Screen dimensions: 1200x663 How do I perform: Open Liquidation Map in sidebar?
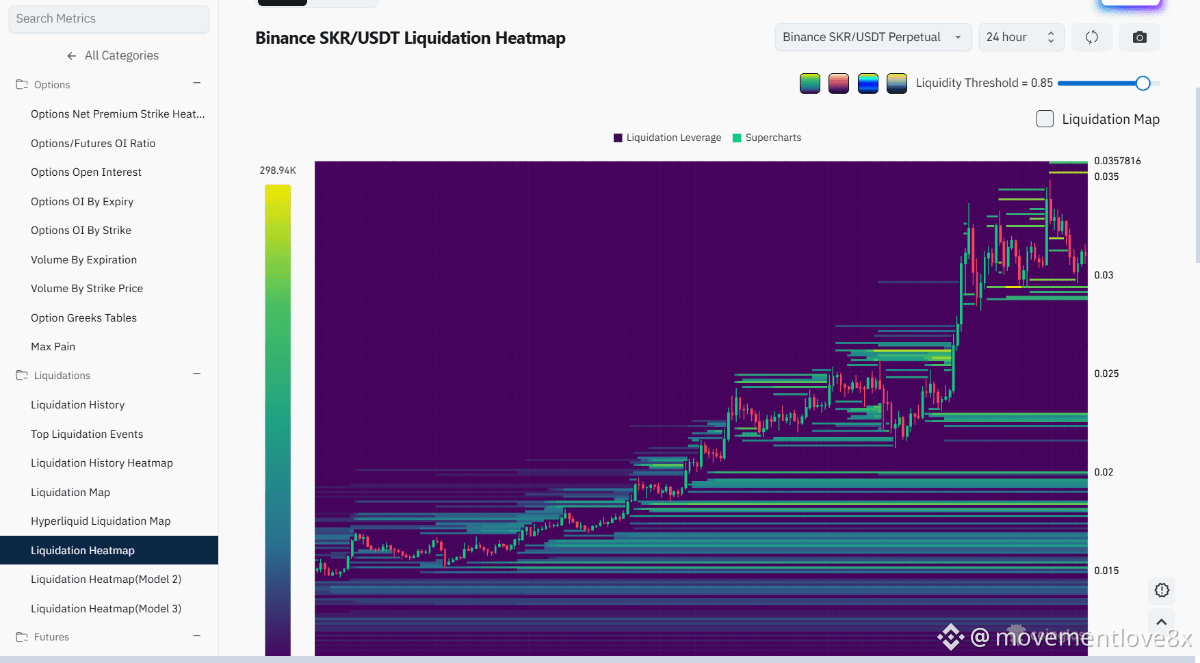pyautogui.click(x=71, y=492)
